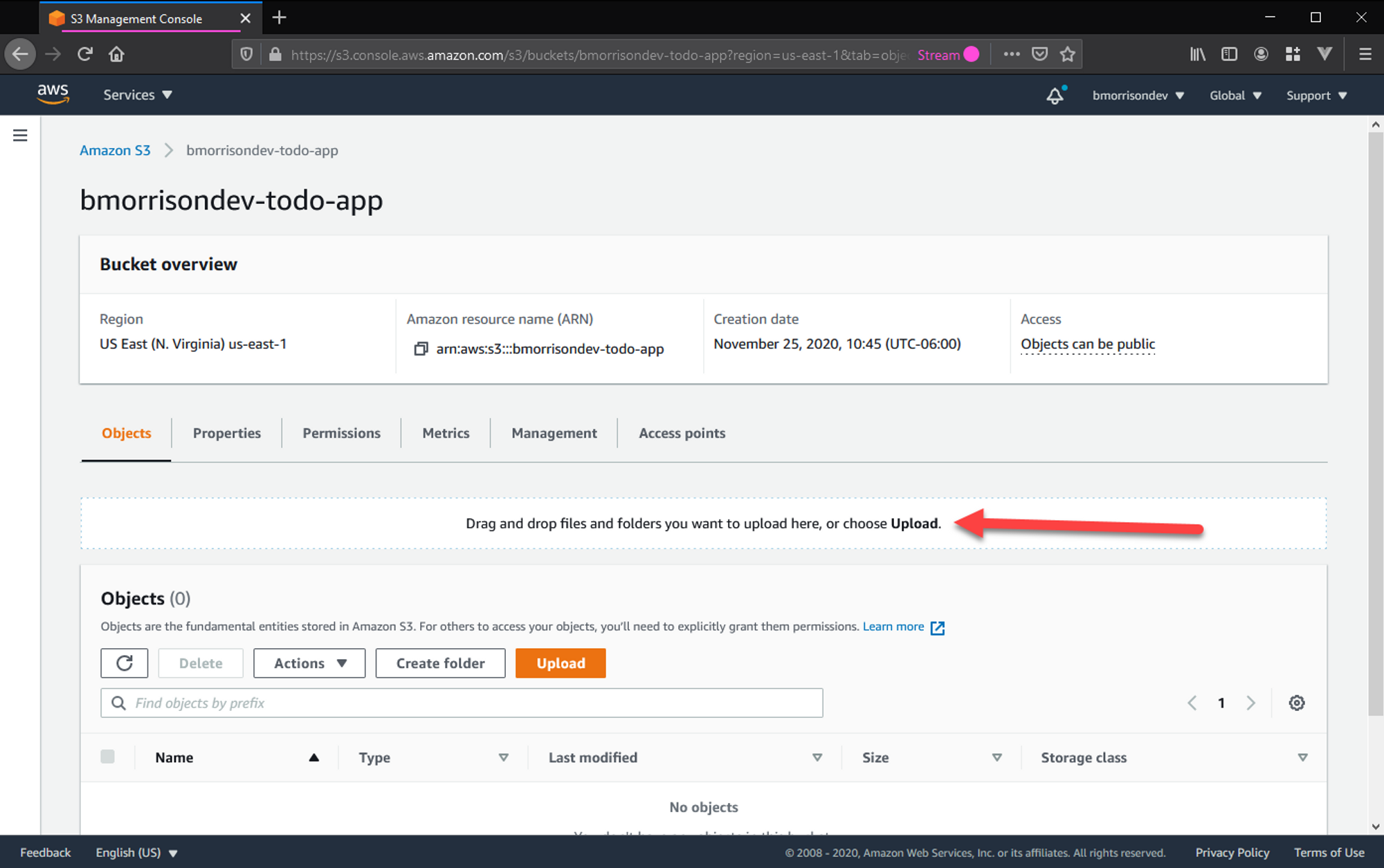Click the external link icon beside Learn more
The width and height of the screenshot is (1384, 868).
(938, 627)
